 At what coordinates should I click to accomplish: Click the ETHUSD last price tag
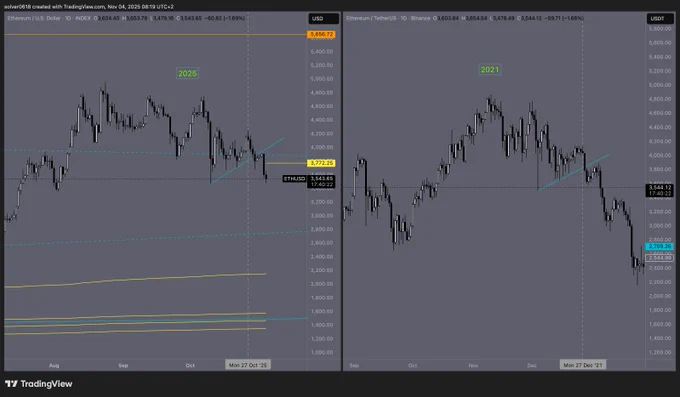coord(294,179)
